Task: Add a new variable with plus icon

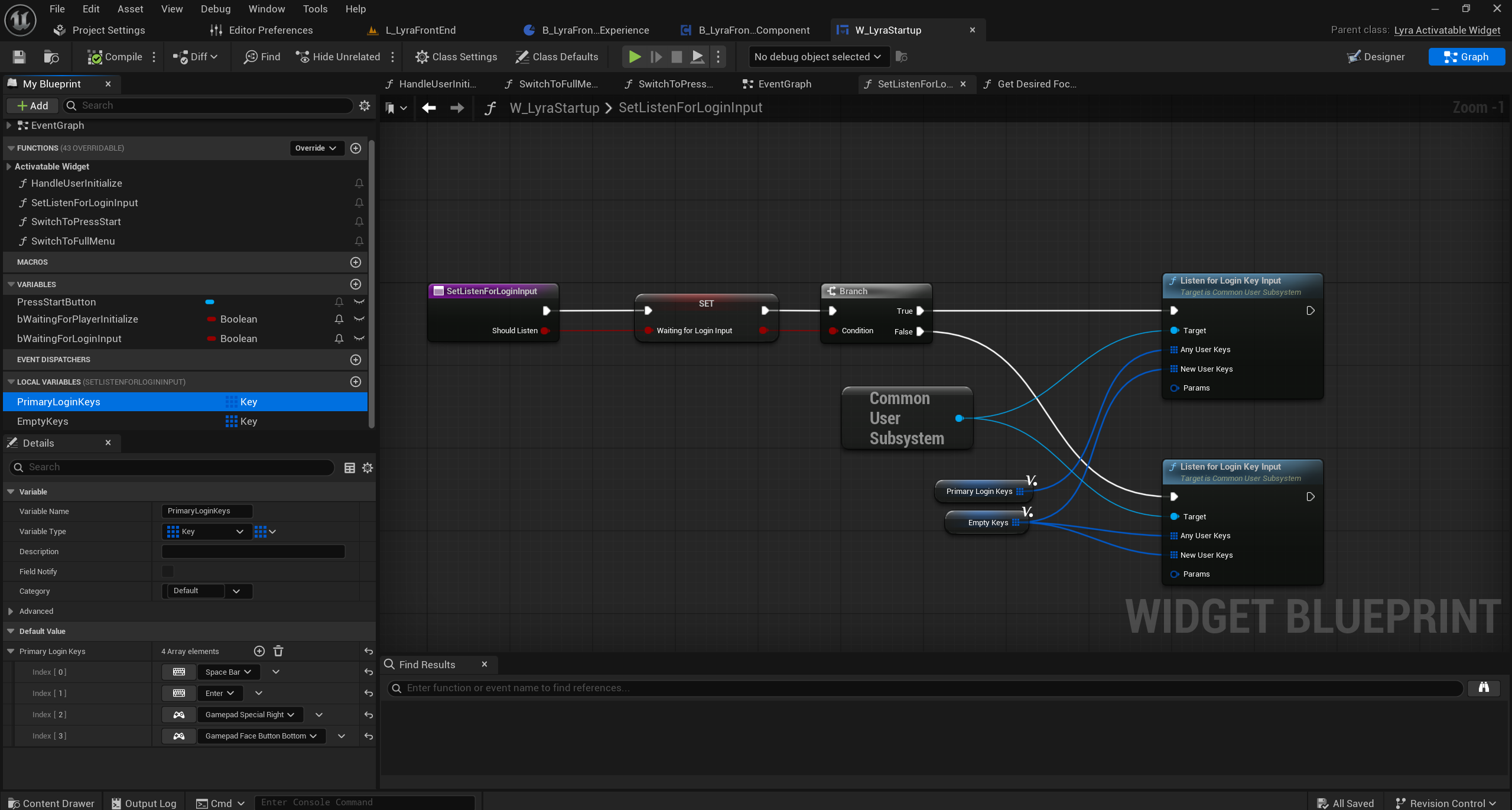Action: [x=356, y=284]
